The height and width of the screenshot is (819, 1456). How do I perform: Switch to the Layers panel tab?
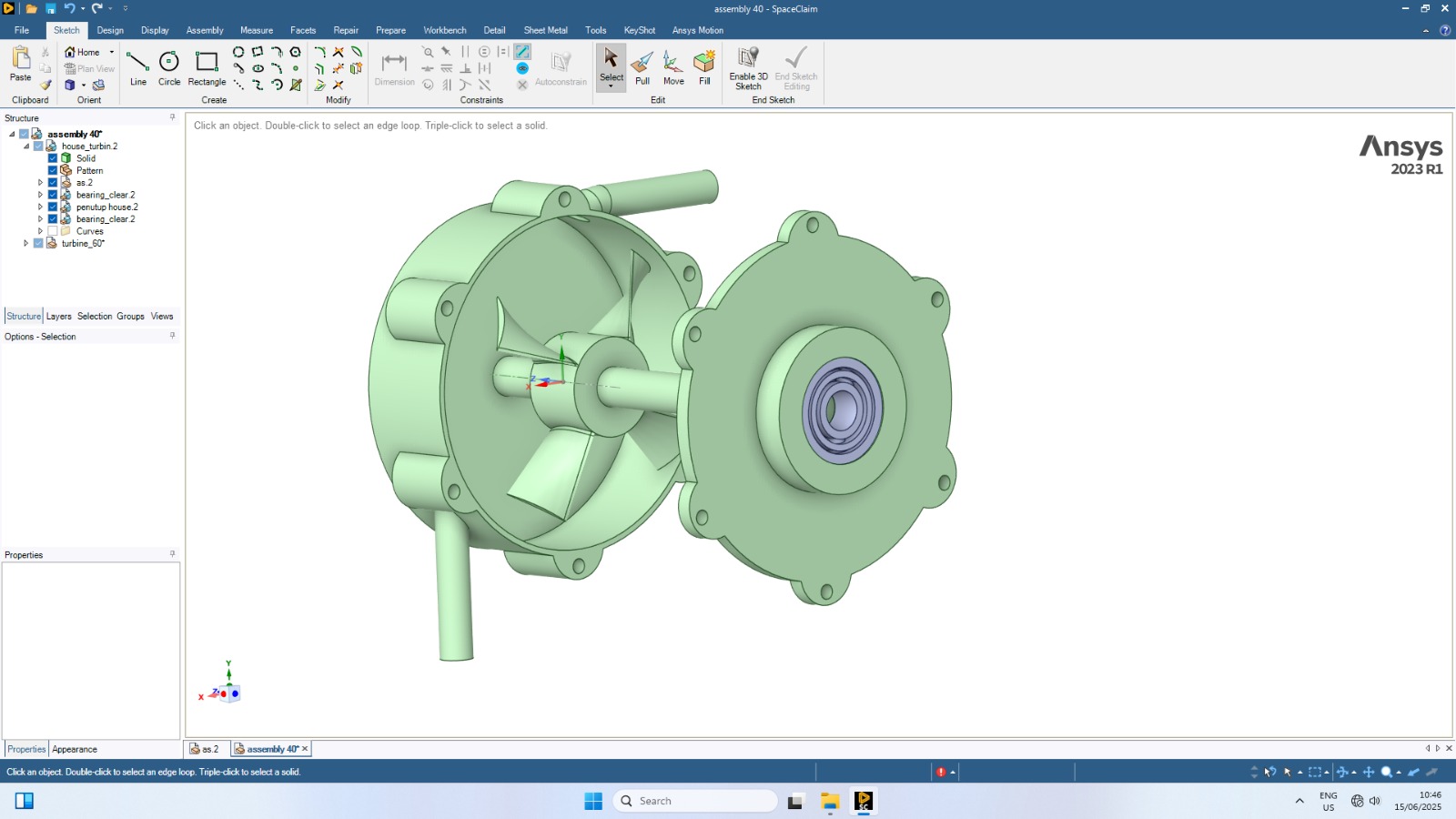pos(58,317)
